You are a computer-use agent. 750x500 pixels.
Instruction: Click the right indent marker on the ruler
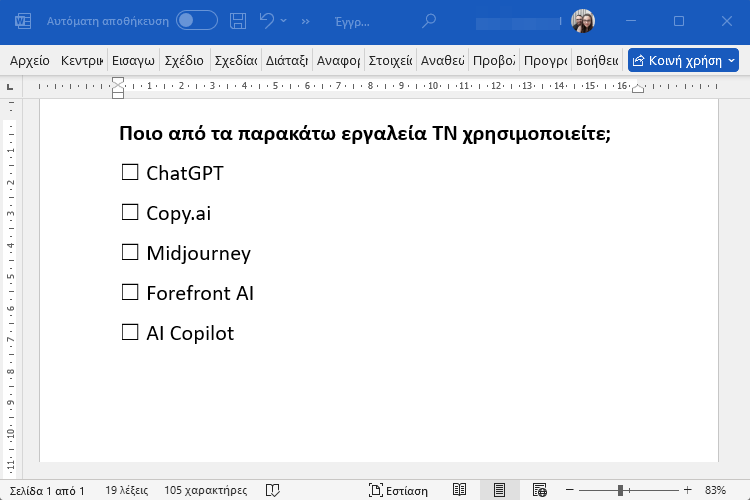638,89
